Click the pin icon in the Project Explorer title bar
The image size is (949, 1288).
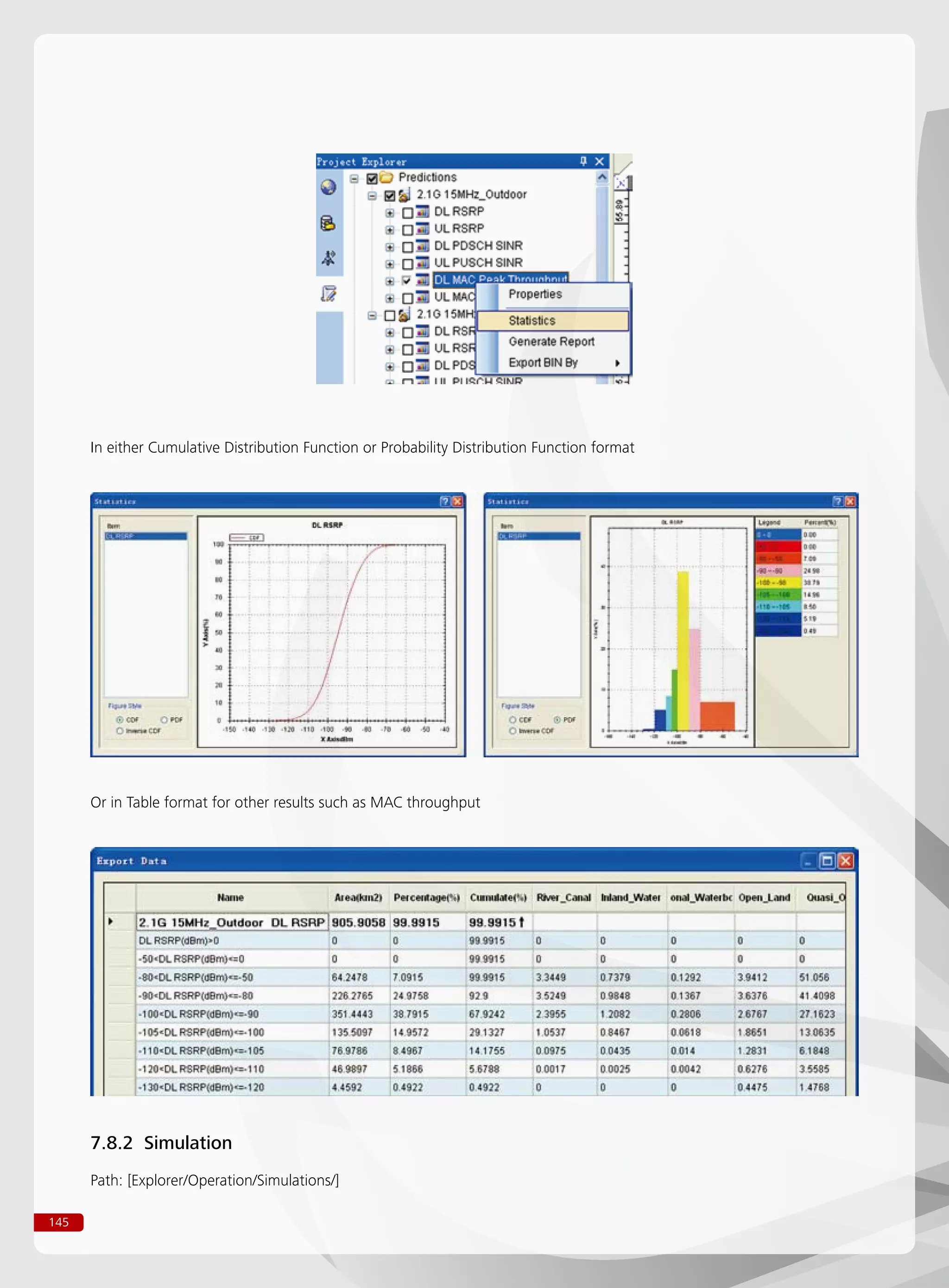pyautogui.click(x=584, y=161)
